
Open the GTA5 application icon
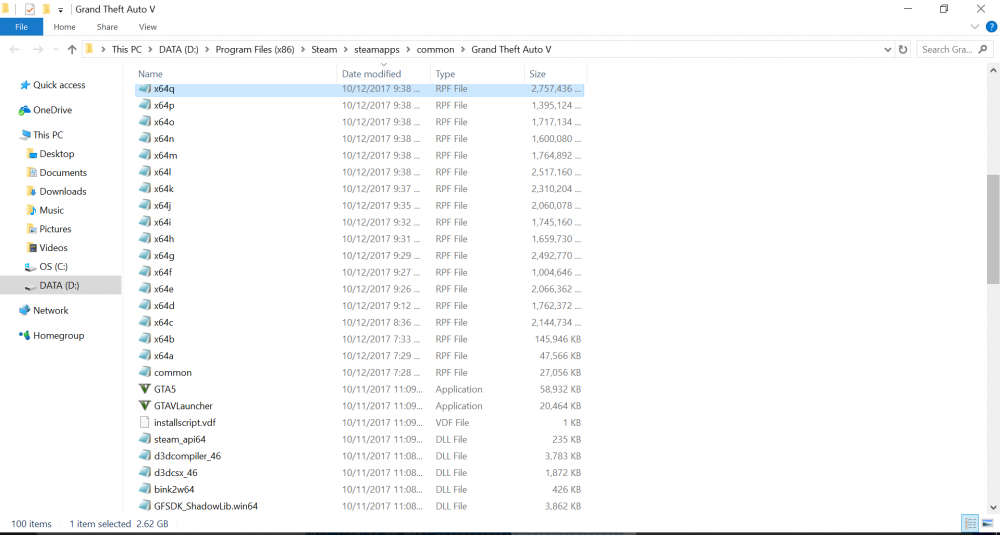coord(144,389)
